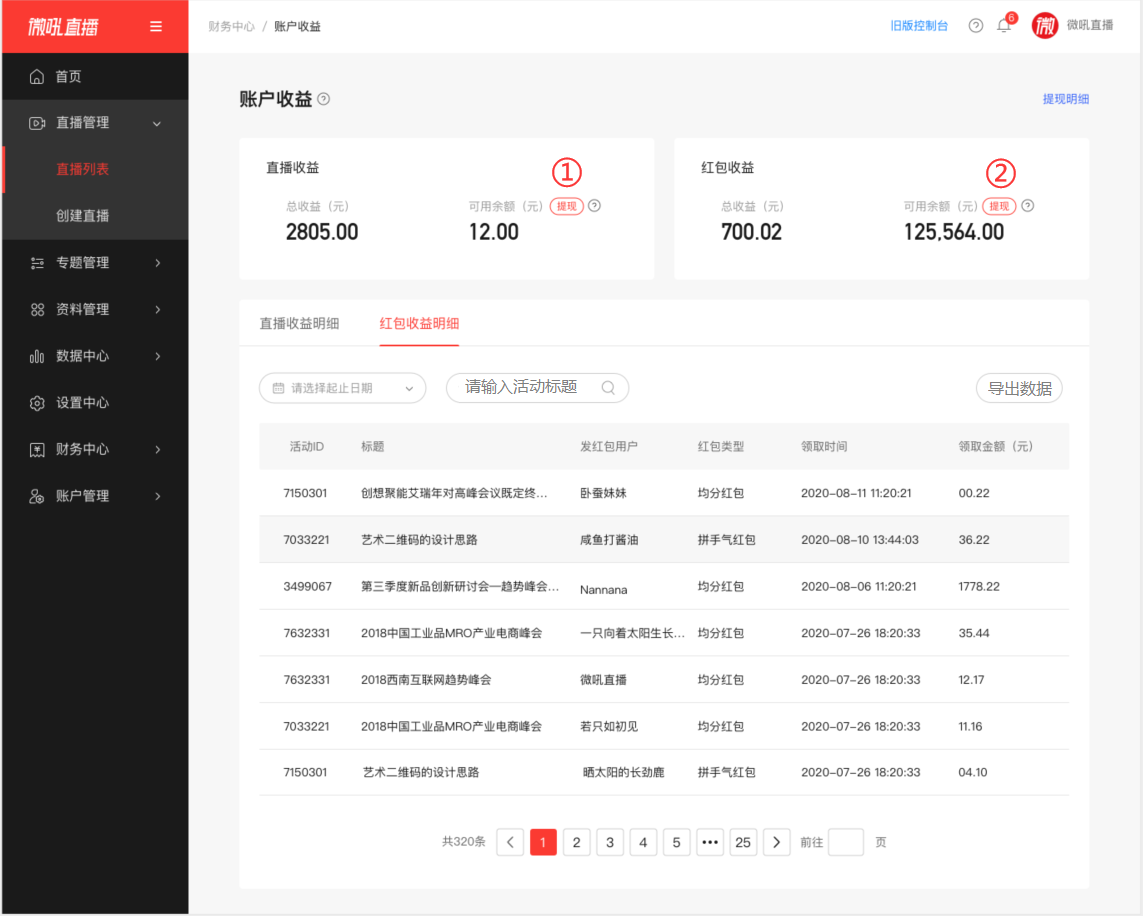Viewport: 1143px width, 916px height.
Task: Click row title 第三季度新品创新研讨会—趋势峰会…
Action: tap(460, 587)
